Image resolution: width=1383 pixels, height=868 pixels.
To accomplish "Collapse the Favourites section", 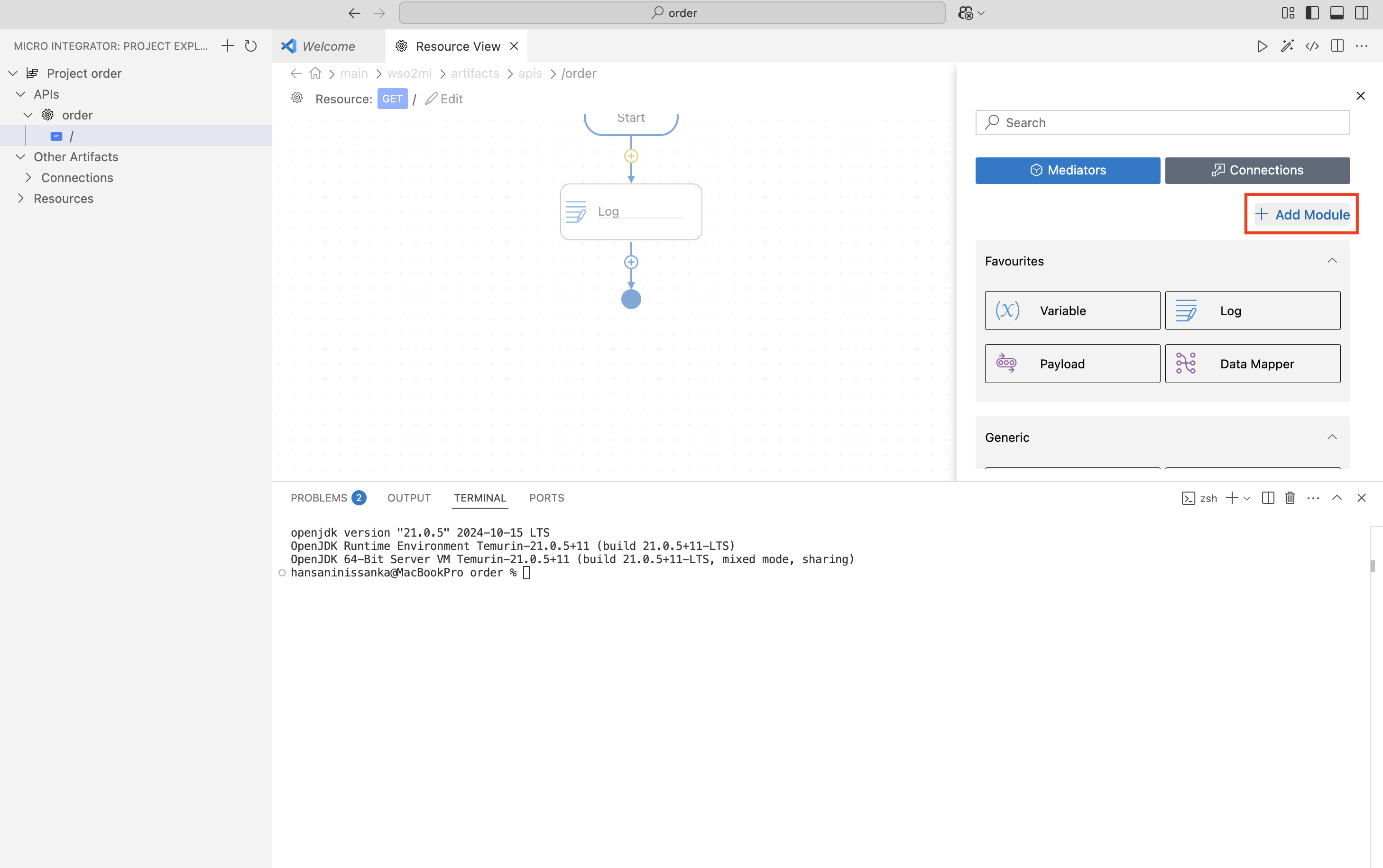I will [1332, 261].
